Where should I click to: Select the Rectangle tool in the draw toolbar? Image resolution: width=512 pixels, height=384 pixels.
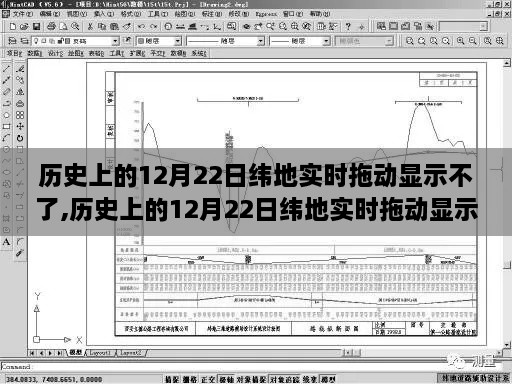6,127
